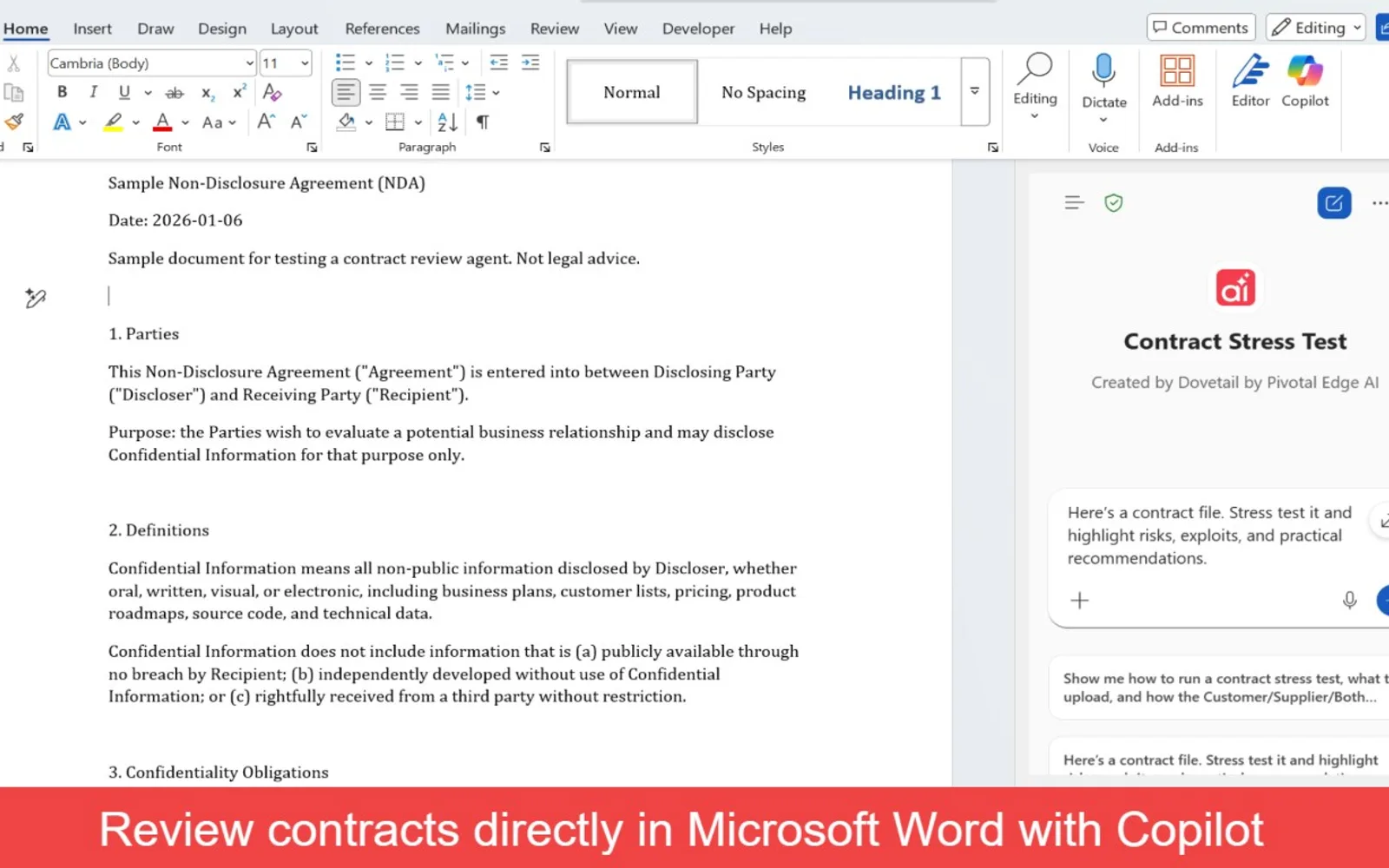This screenshot has width=1389, height=868.
Task: Toggle Underline formatting
Action: (x=124, y=92)
